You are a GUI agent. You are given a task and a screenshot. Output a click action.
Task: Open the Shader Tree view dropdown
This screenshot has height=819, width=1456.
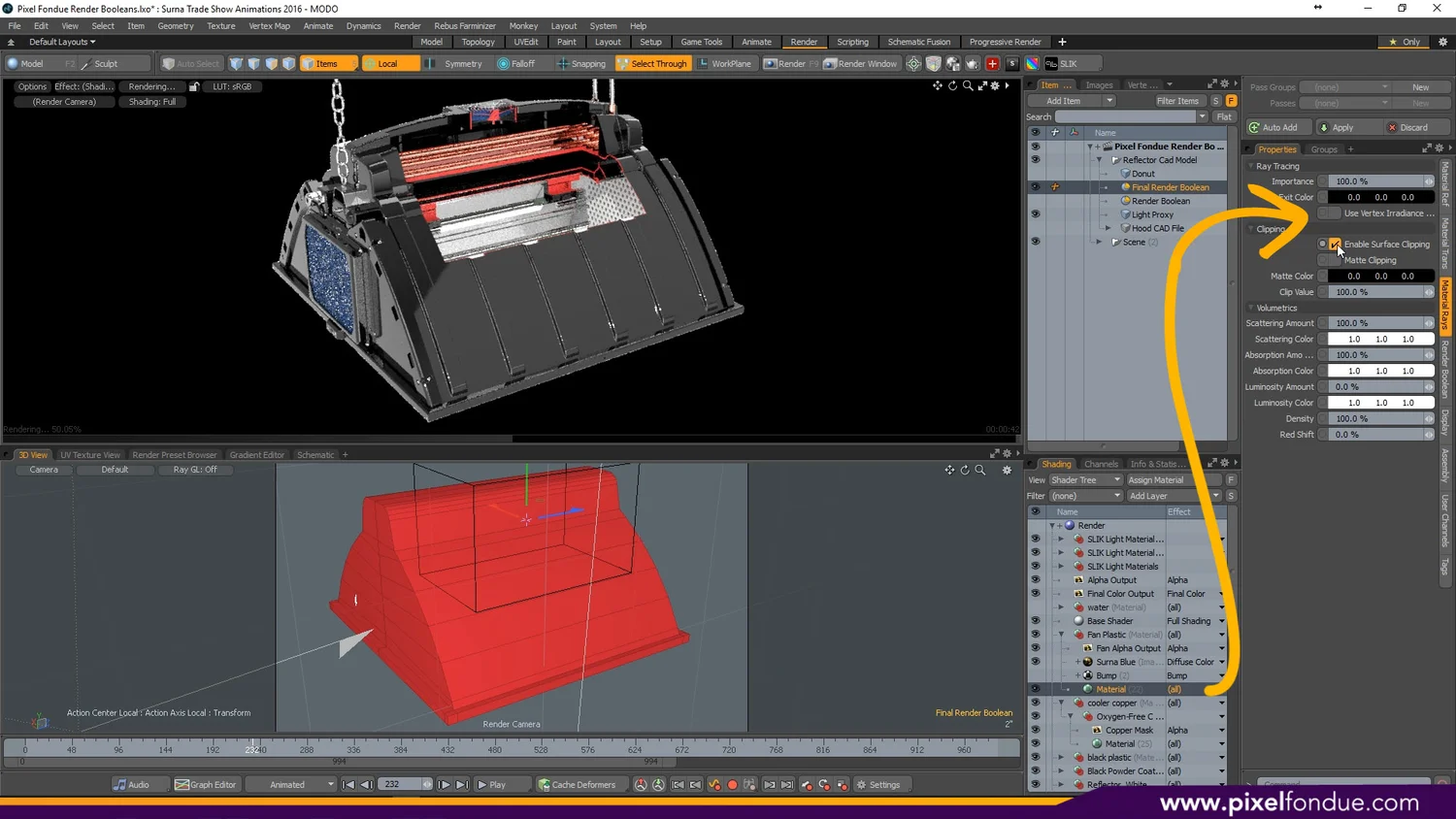click(x=1084, y=479)
